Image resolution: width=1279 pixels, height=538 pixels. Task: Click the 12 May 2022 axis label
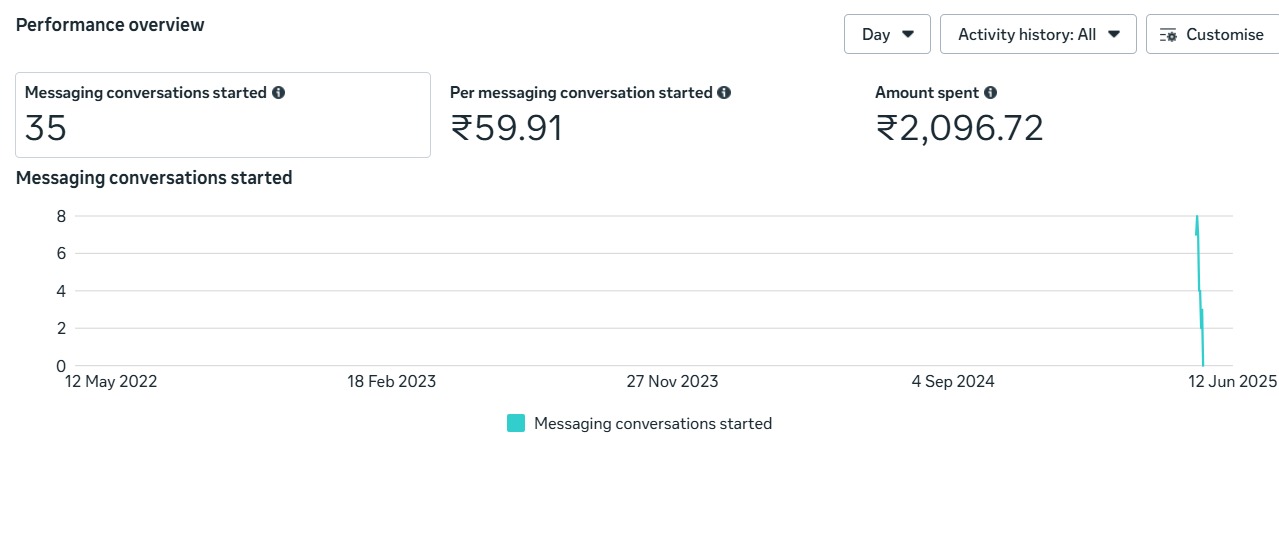(x=111, y=381)
